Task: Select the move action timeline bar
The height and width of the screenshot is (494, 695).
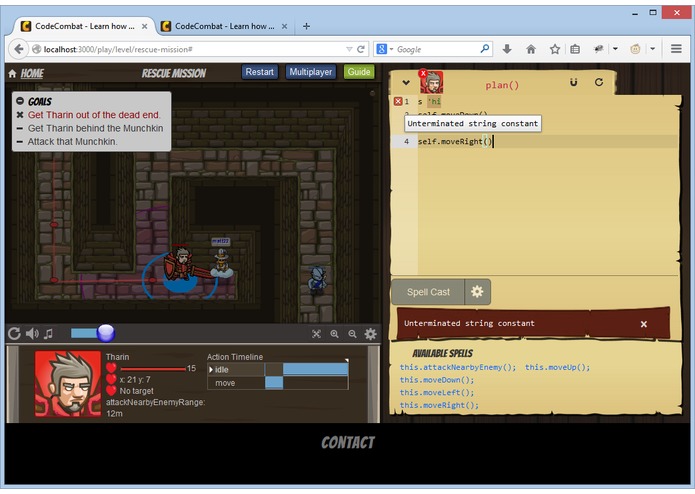Action: 274,383
